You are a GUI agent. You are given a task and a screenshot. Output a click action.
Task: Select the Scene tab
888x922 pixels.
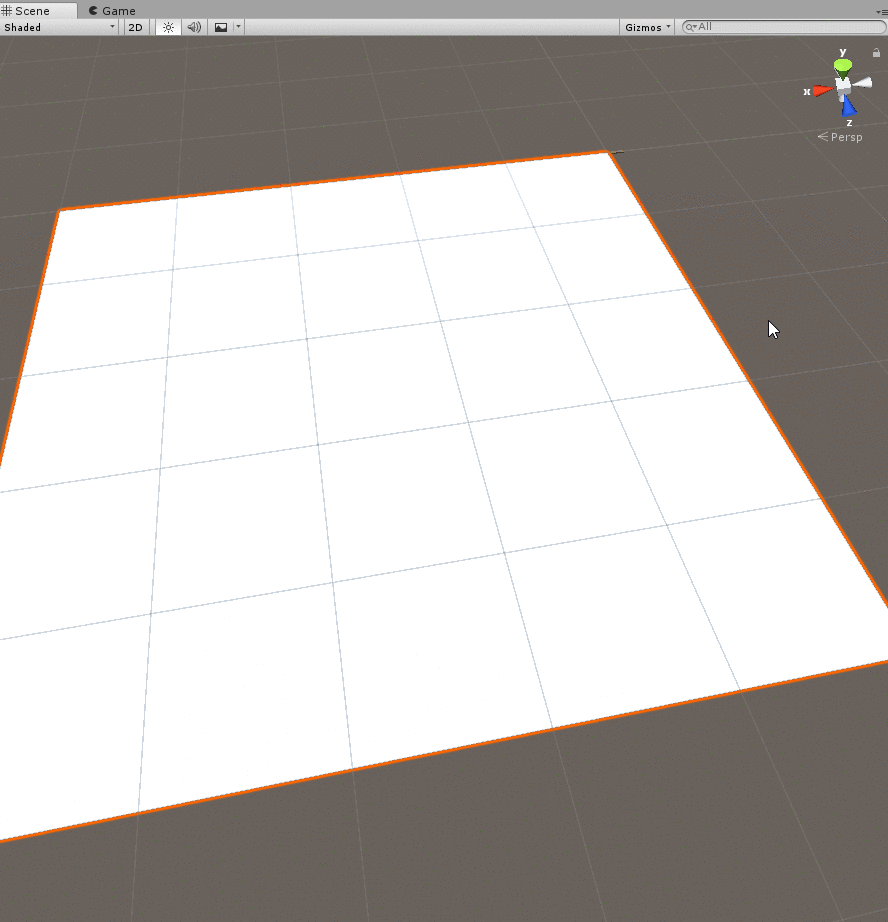(32, 11)
